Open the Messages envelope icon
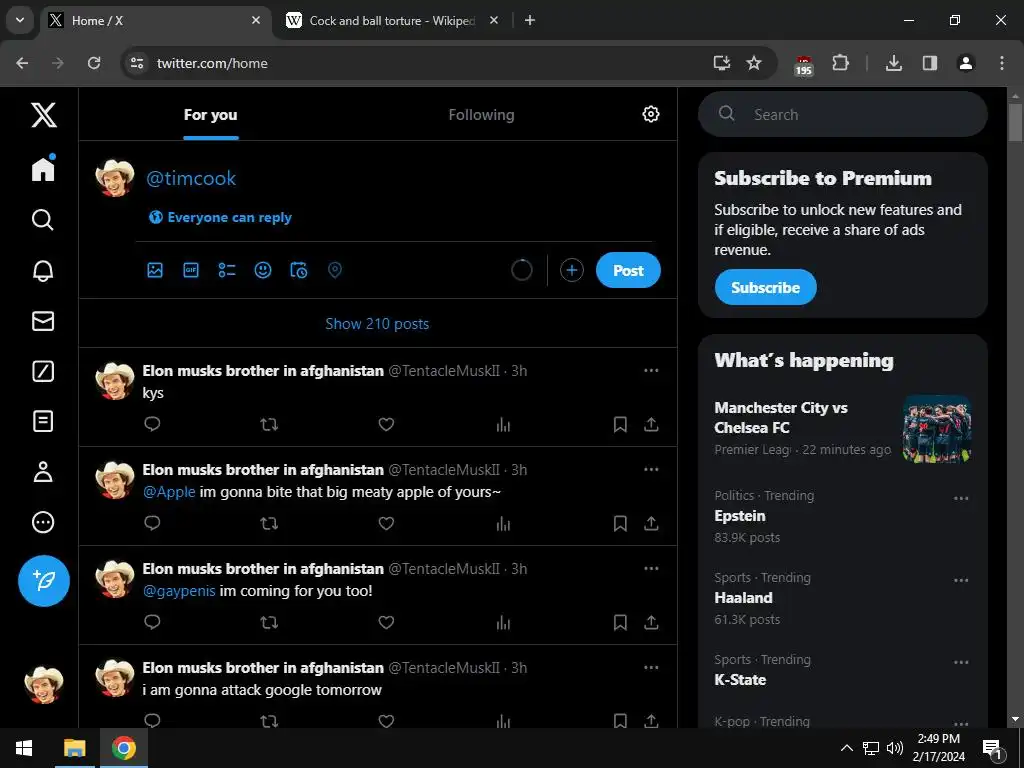This screenshot has height=768, width=1024. [x=43, y=321]
